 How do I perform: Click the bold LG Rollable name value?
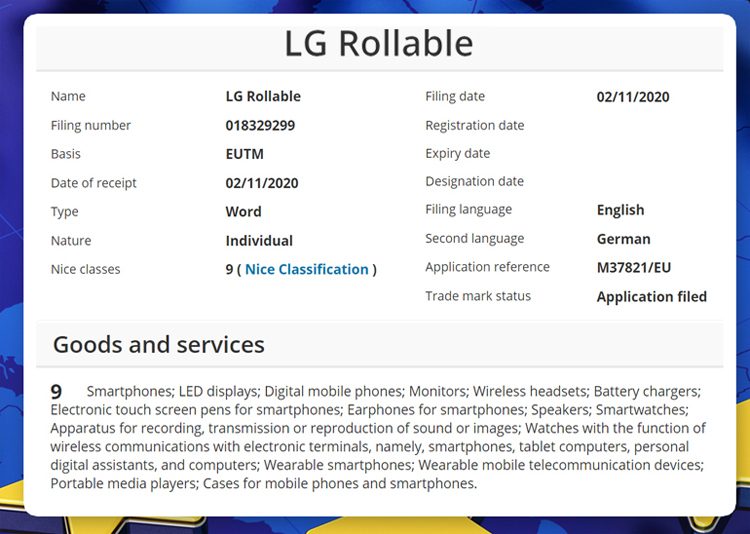[x=263, y=97]
